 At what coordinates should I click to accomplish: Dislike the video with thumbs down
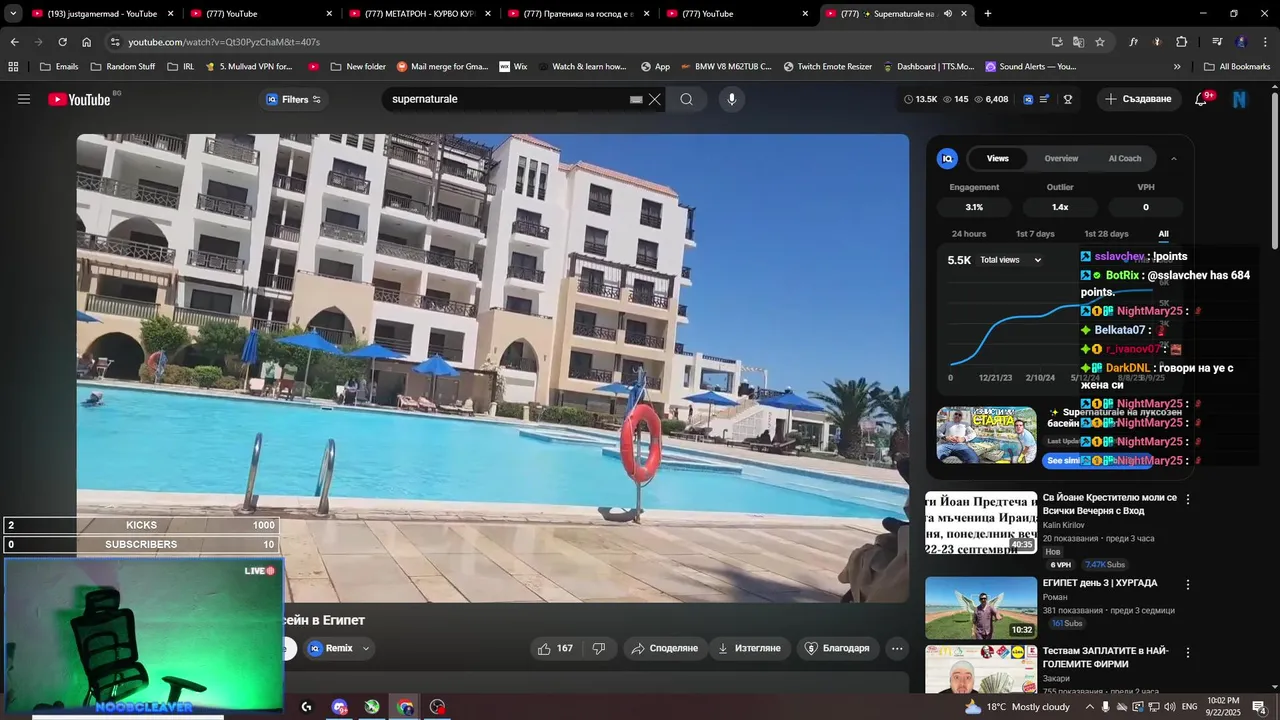coord(599,648)
